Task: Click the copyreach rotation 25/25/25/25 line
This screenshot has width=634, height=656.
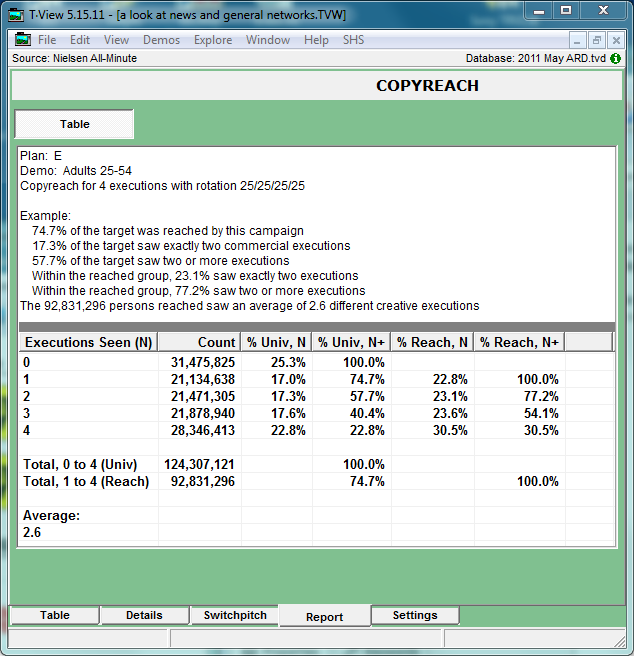Action: (162, 186)
